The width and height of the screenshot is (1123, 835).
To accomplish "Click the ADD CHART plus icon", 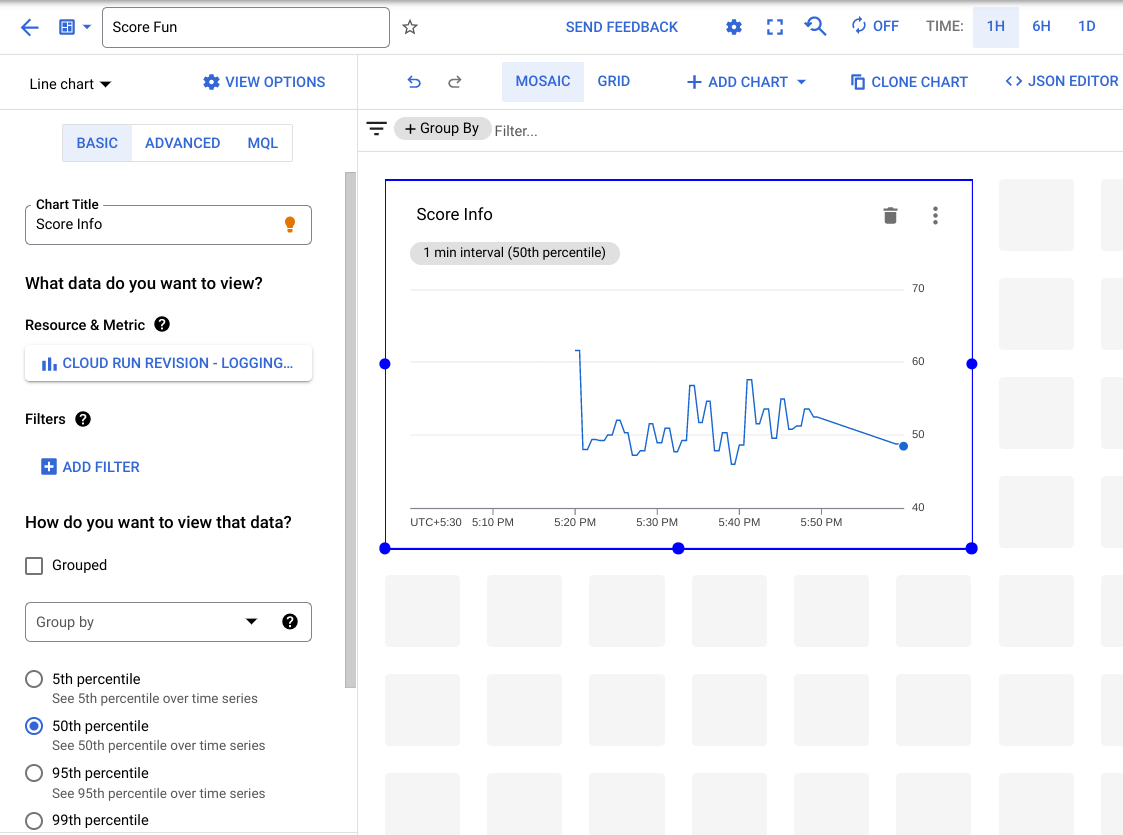I will (x=693, y=82).
